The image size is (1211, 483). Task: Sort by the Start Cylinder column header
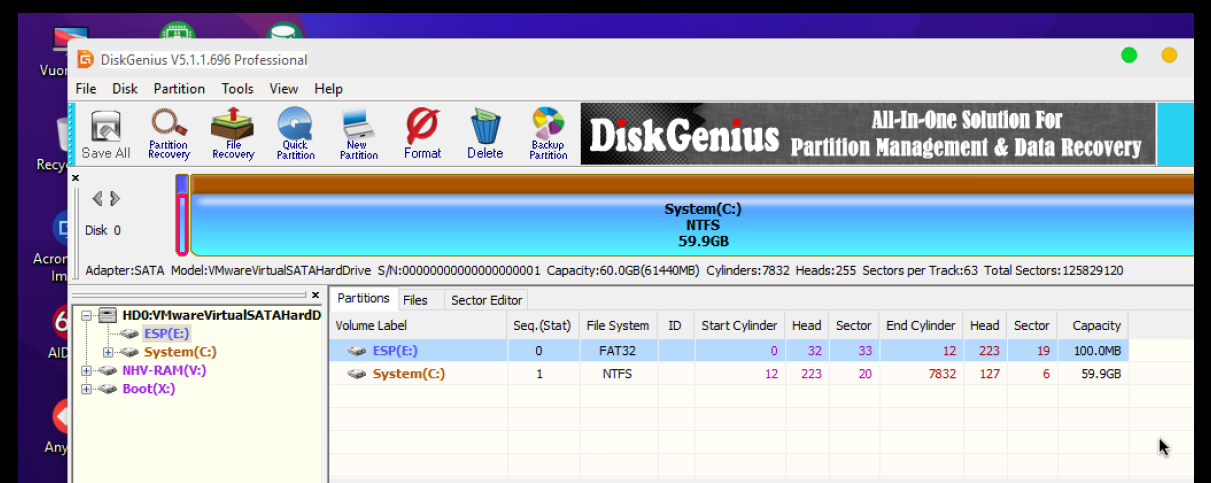click(x=739, y=325)
